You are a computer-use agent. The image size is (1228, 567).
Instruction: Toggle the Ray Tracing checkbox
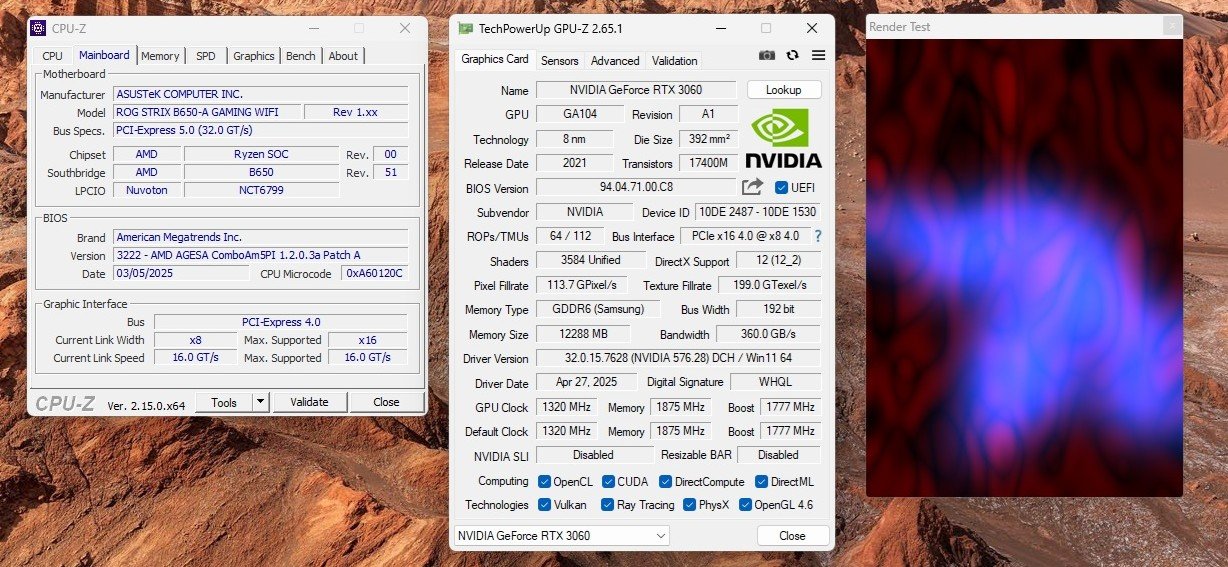tap(606, 505)
